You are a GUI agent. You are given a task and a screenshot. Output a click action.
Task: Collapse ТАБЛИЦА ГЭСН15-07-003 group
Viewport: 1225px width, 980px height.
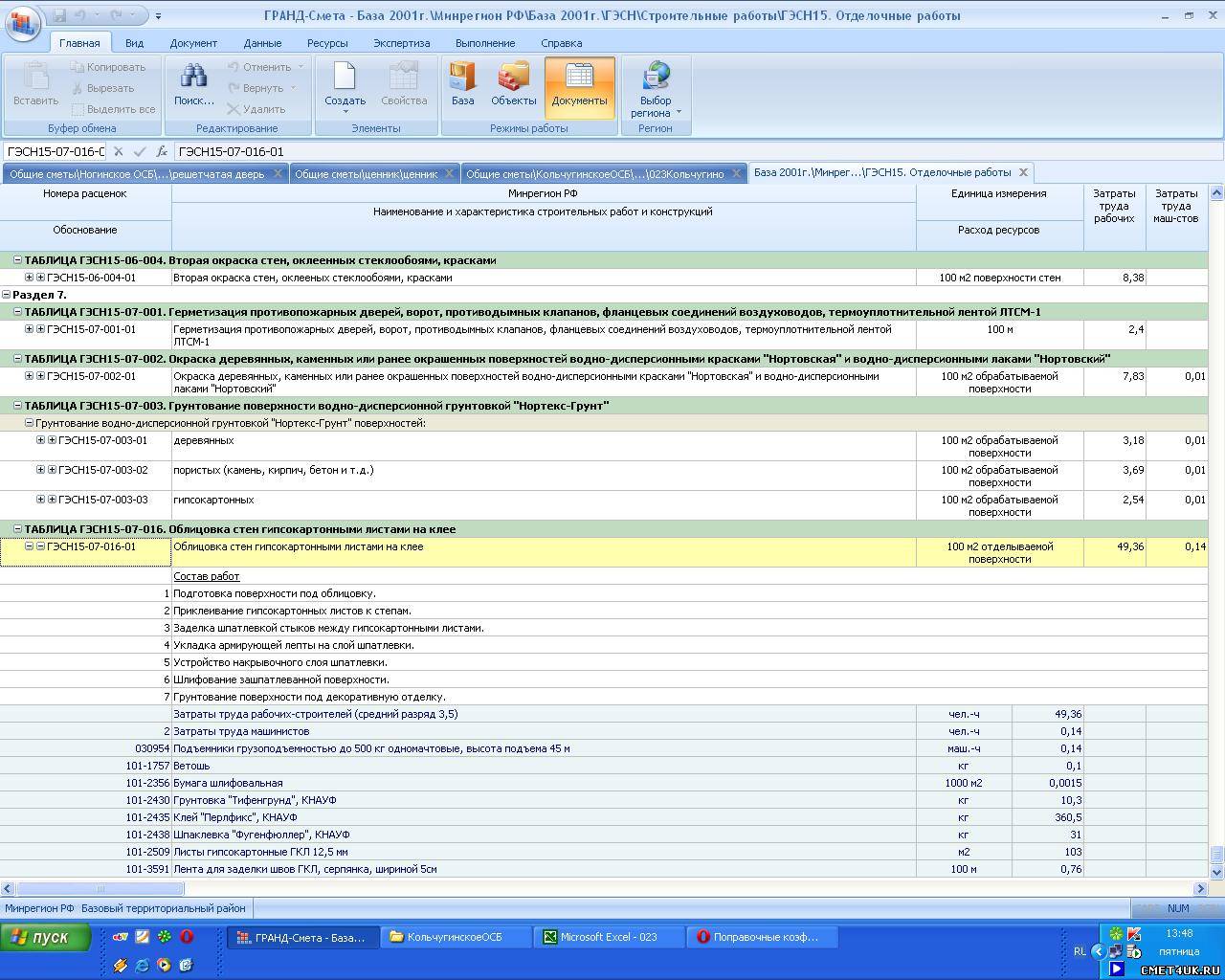pyautogui.click(x=17, y=406)
